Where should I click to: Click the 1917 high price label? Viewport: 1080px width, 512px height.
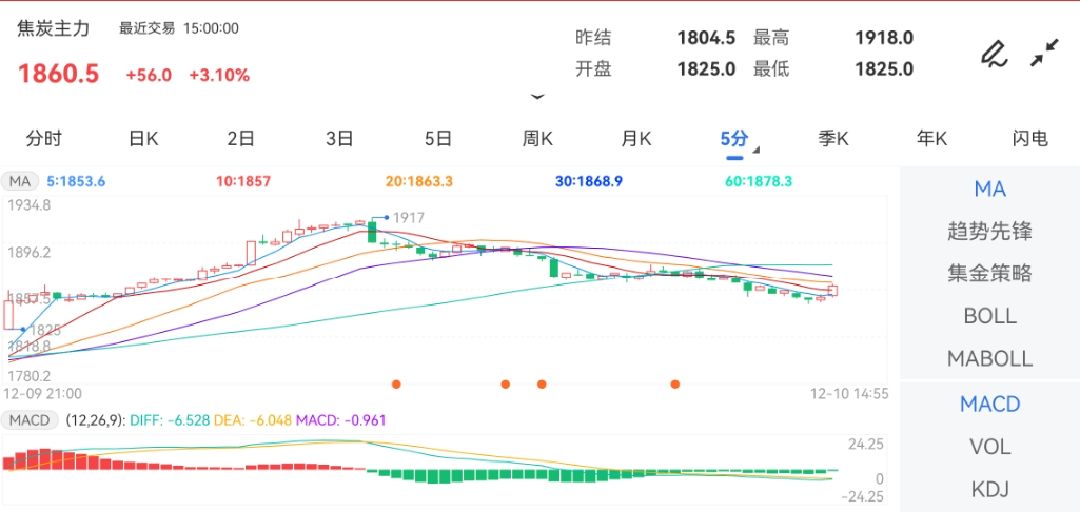point(408,218)
